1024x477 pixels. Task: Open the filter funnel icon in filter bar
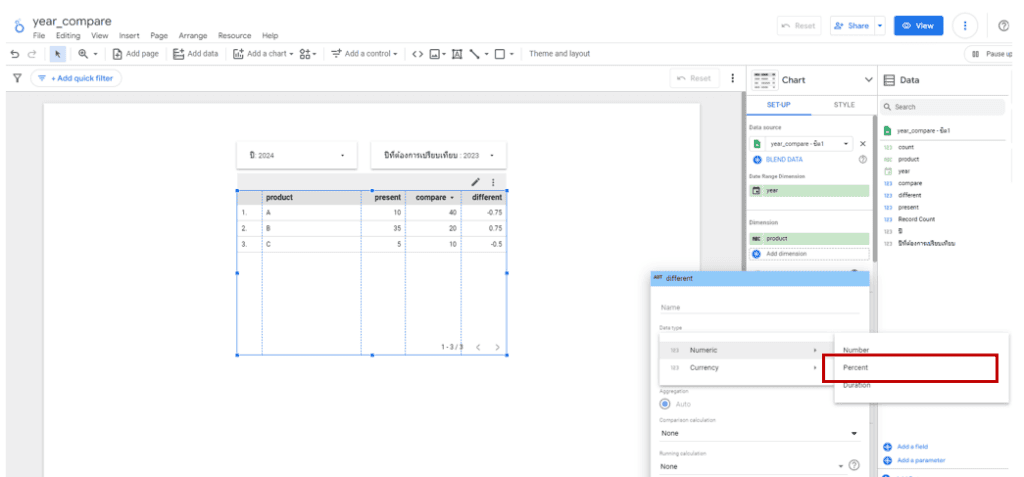pyautogui.click(x=17, y=78)
